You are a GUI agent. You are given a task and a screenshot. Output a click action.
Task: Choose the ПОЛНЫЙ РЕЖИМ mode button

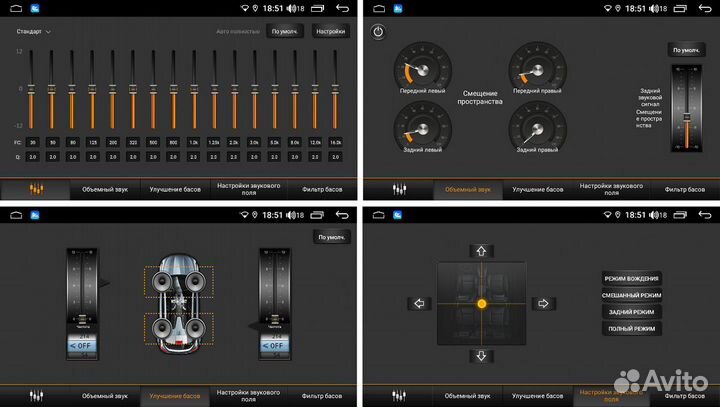click(632, 328)
